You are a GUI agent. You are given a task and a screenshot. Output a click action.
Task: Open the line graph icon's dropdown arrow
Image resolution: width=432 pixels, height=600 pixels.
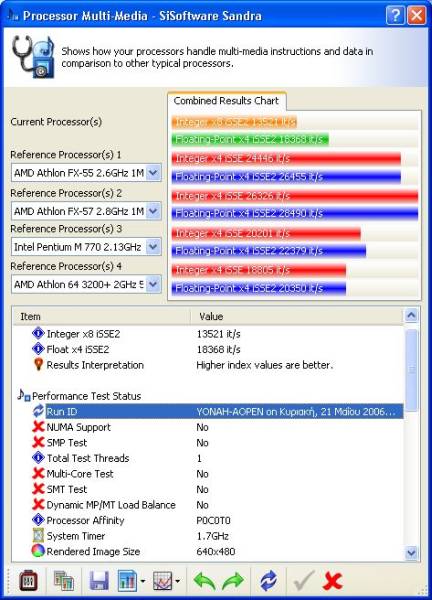(178, 582)
